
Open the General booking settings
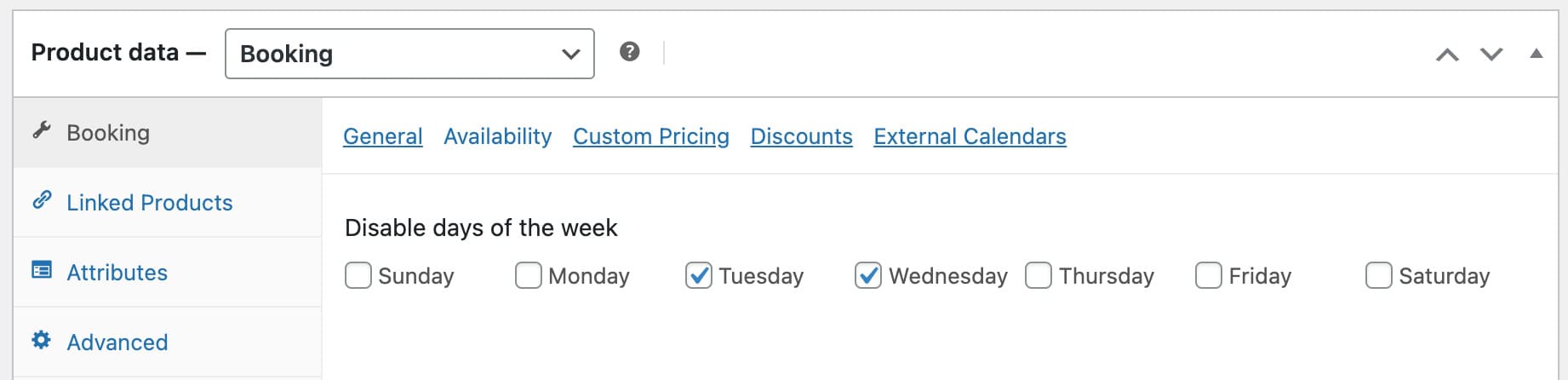coord(383,136)
